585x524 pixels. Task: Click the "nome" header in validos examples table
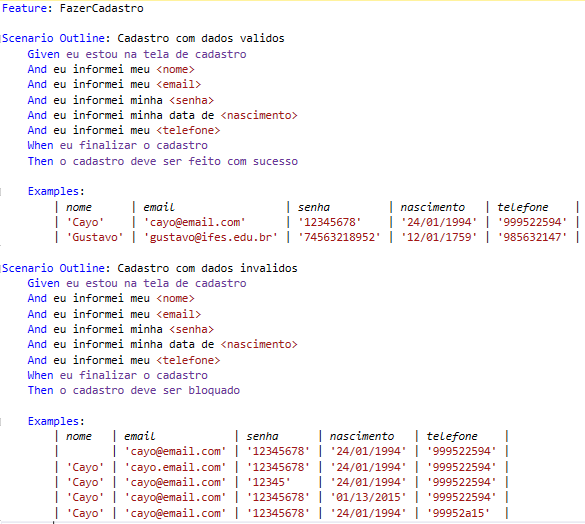click(x=79, y=208)
